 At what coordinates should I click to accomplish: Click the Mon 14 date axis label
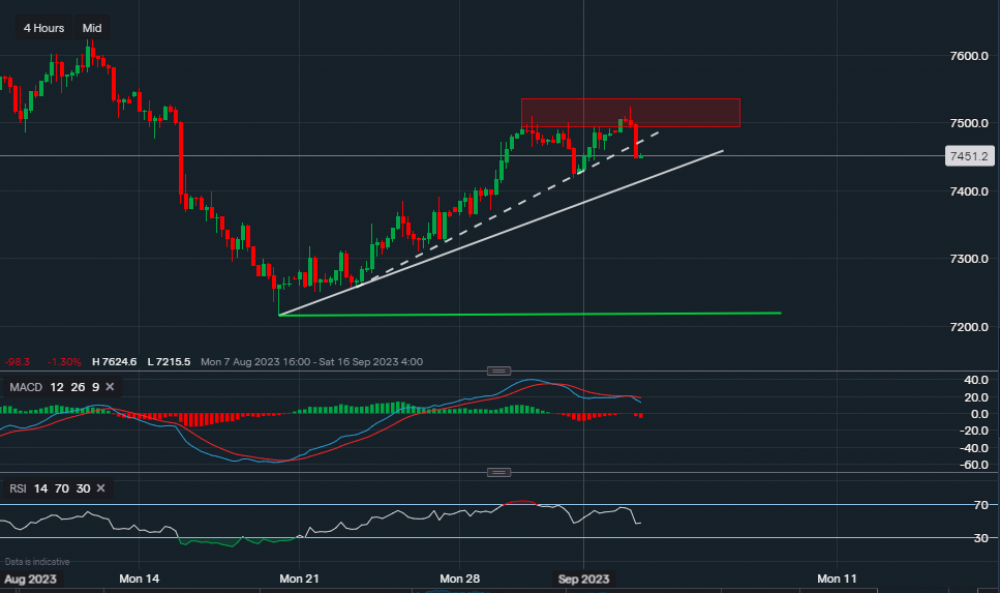pyautogui.click(x=139, y=579)
